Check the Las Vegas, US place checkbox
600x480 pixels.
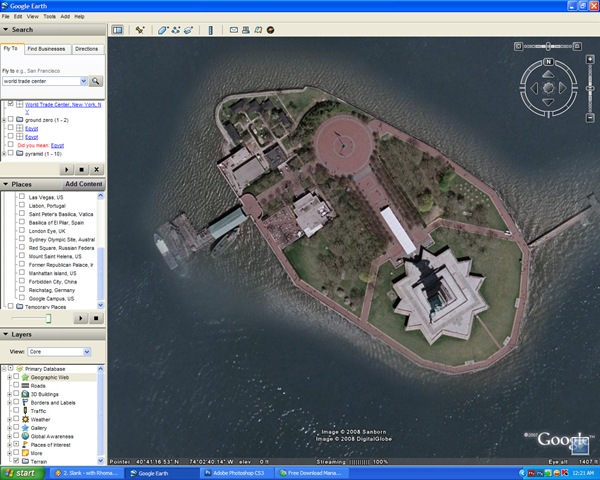(x=22, y=197)
